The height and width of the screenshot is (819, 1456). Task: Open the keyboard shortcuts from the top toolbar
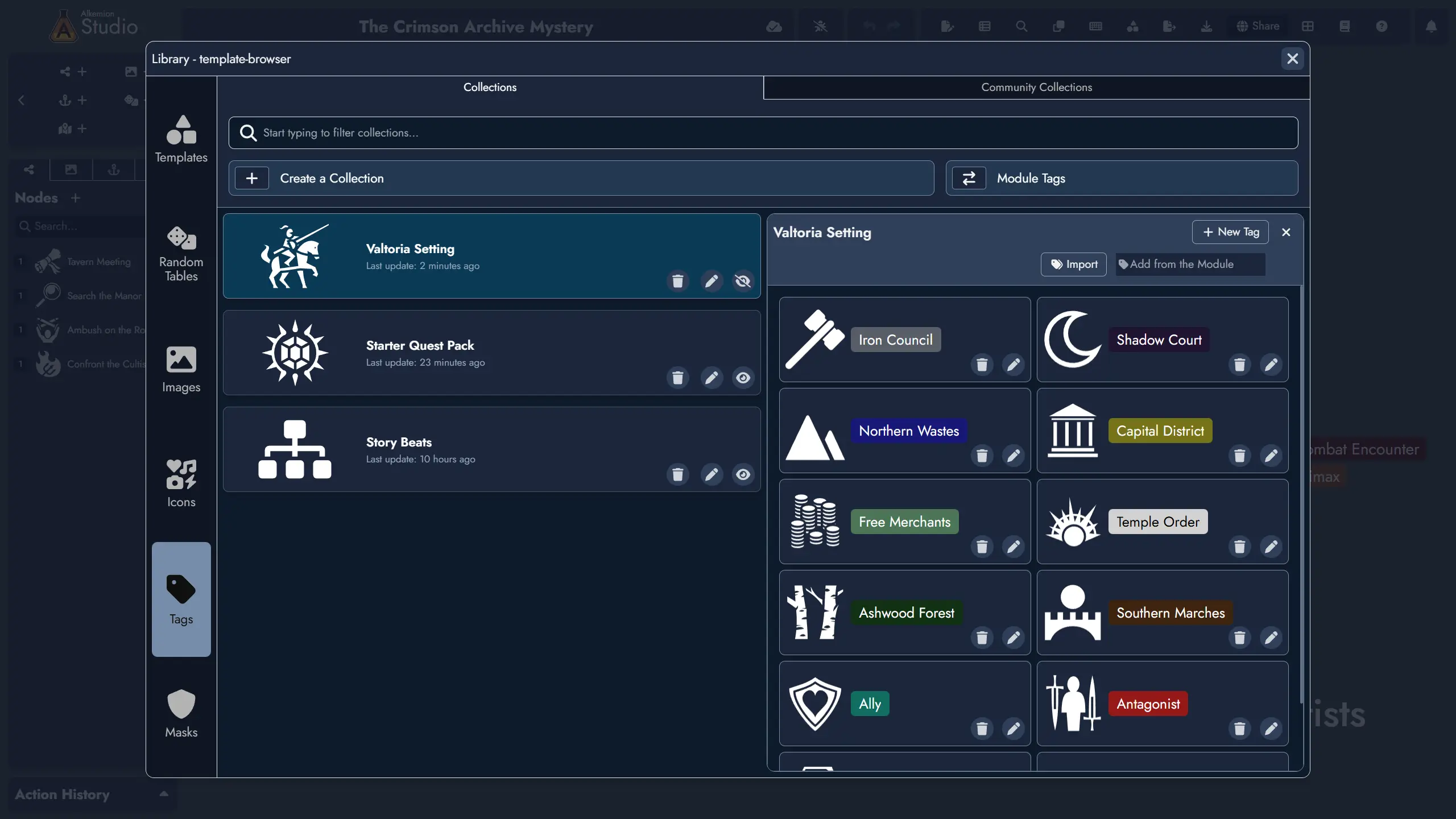pos(1095,26)
